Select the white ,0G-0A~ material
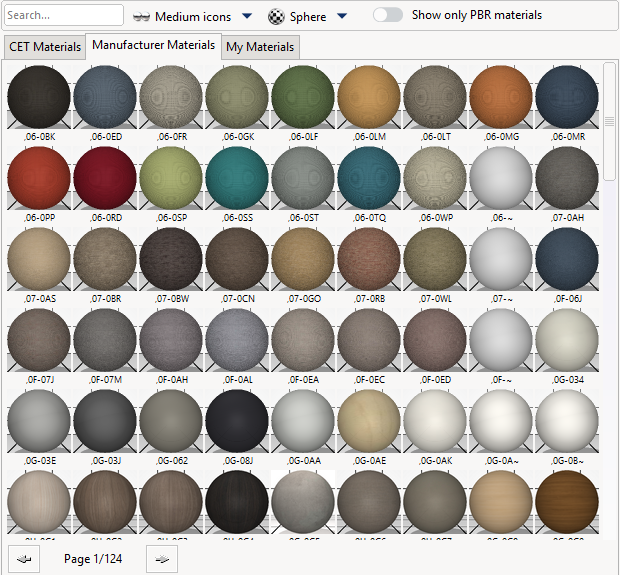620x575 pixels. [x=501, y=422]
